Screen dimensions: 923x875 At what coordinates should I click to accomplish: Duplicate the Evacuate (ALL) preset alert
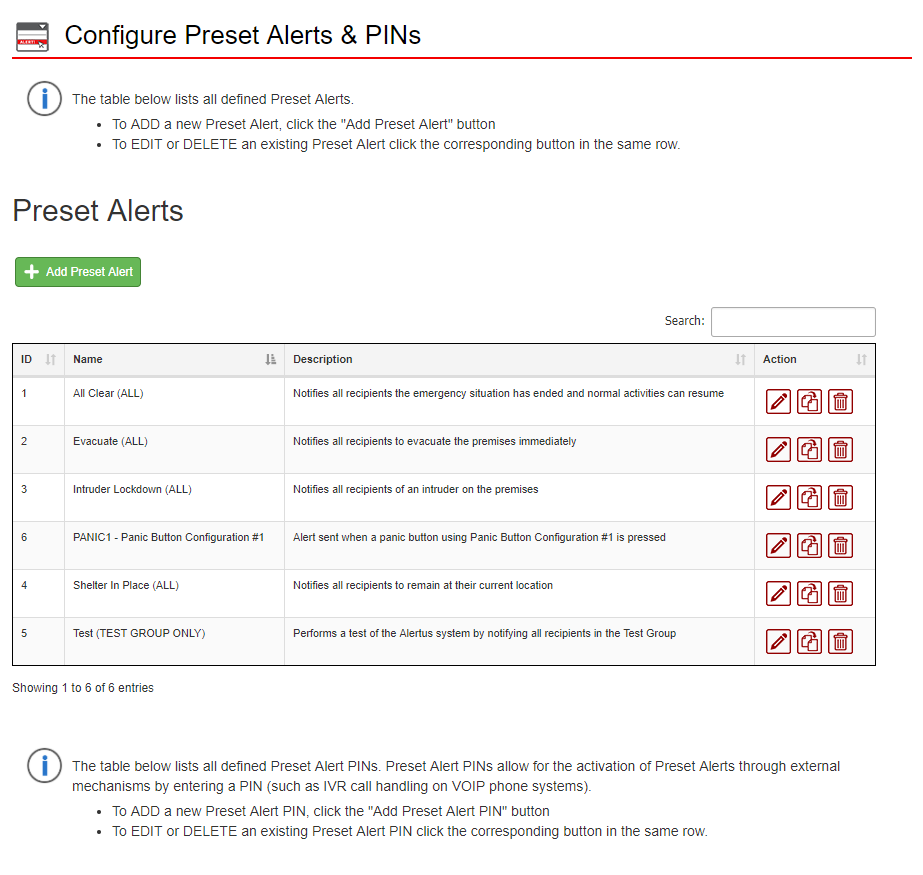(x=809, y=450)
